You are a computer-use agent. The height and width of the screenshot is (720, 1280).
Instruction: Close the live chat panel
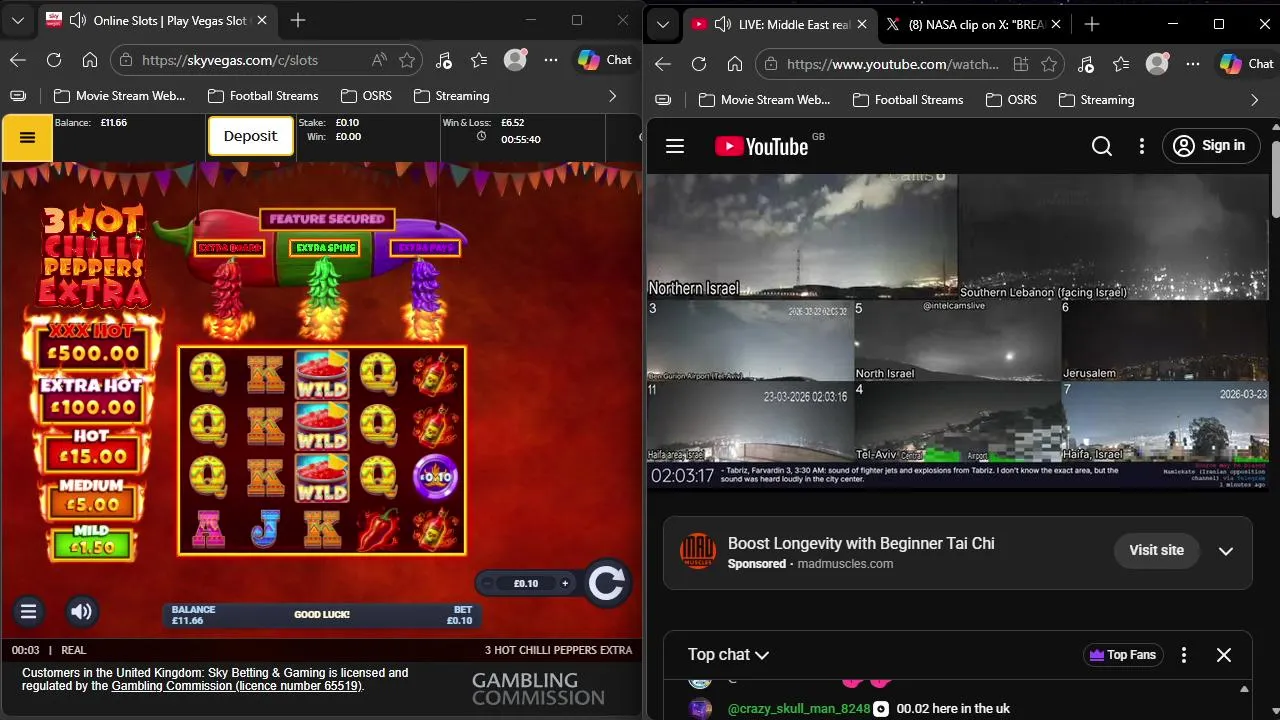1224,655
